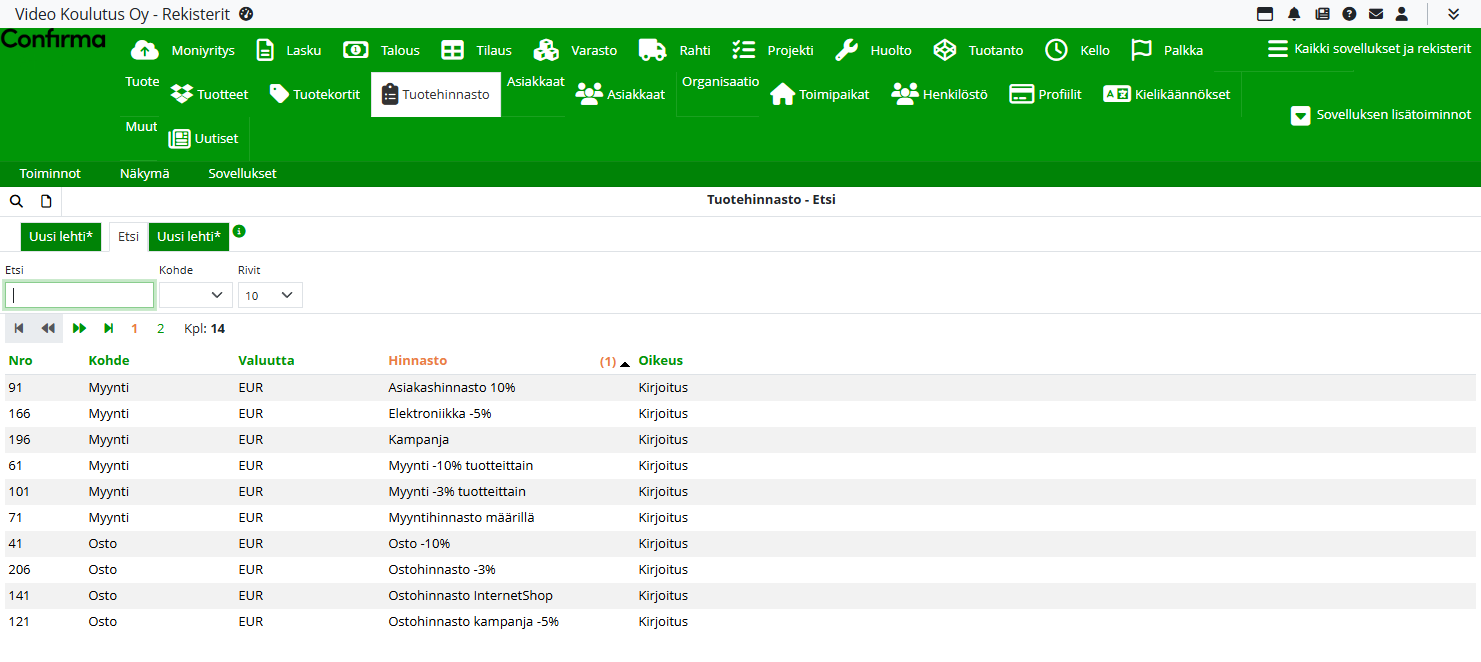Open the help question mark icon

(1349, 14)
